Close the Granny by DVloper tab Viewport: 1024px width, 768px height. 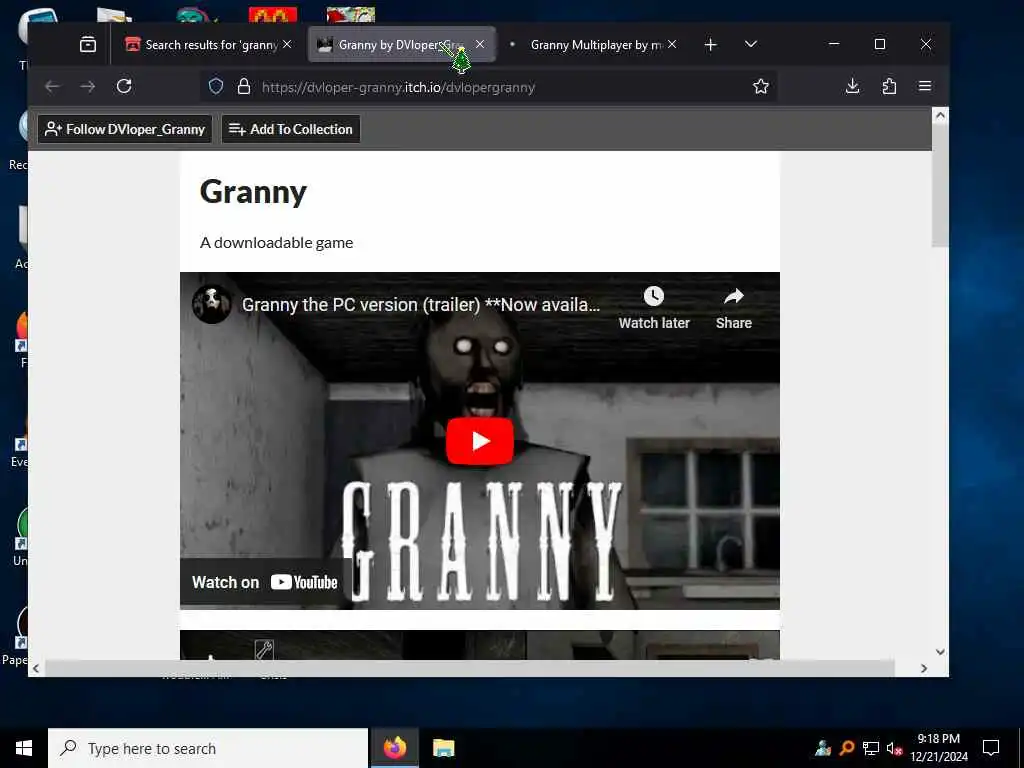click(480, 44)
